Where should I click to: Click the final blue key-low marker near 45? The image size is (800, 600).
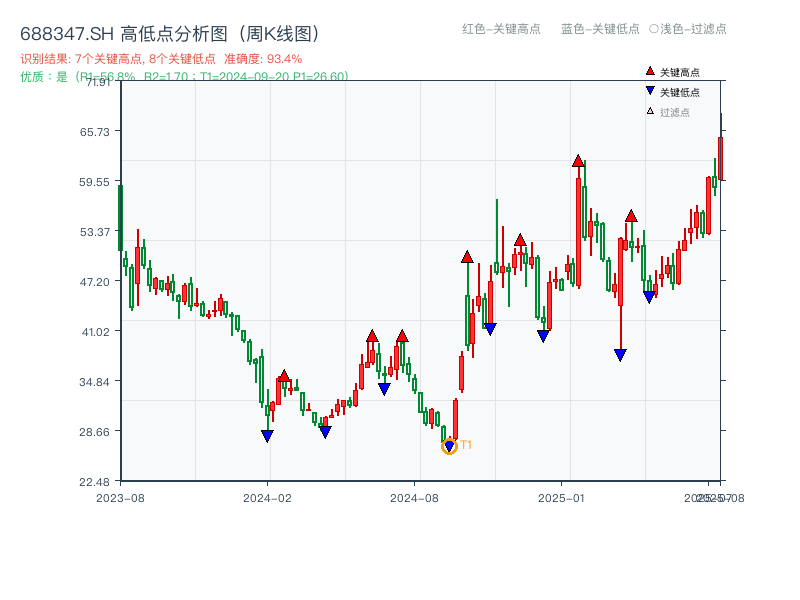coord(649,297)
